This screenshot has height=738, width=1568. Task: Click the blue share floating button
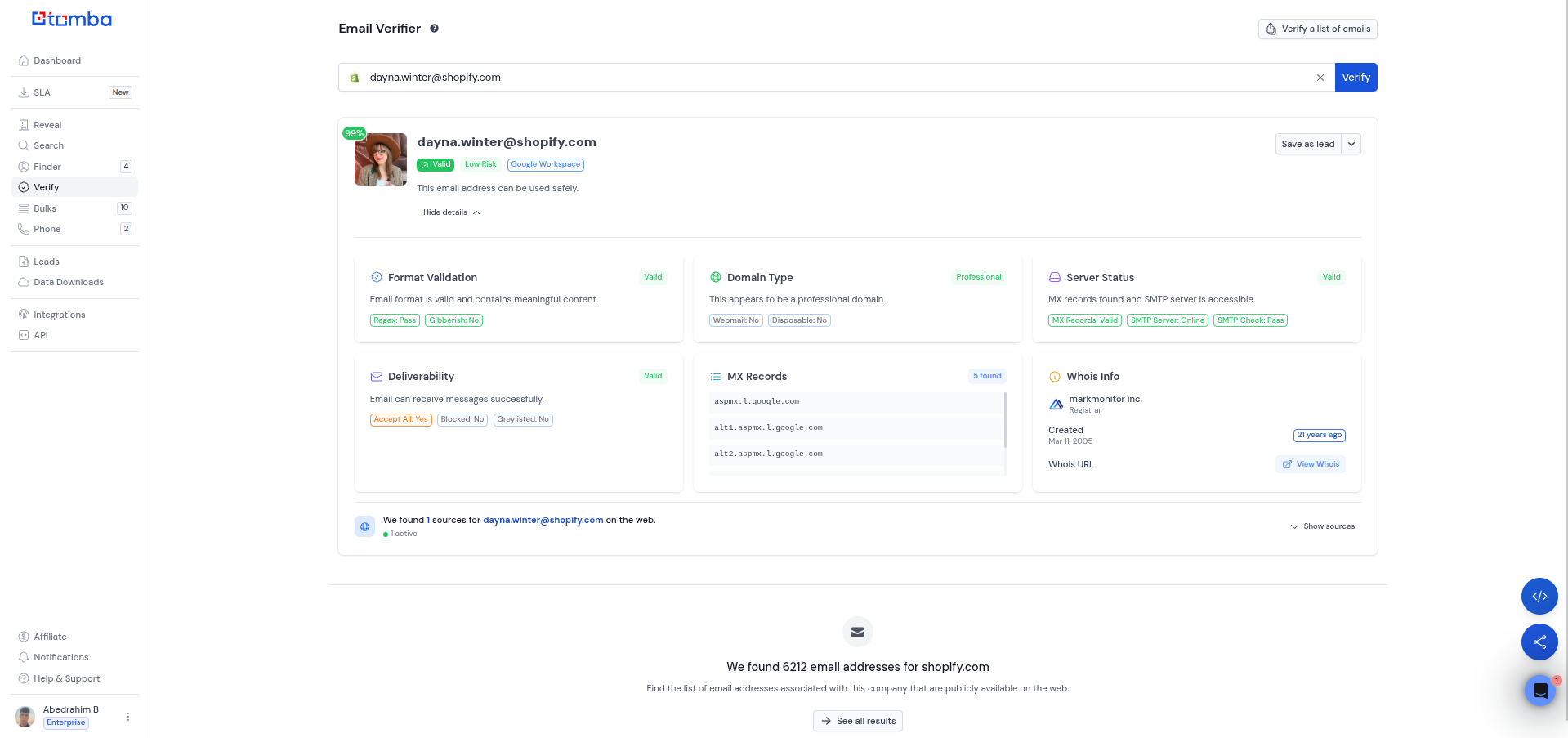click(x=1539, y=642)
